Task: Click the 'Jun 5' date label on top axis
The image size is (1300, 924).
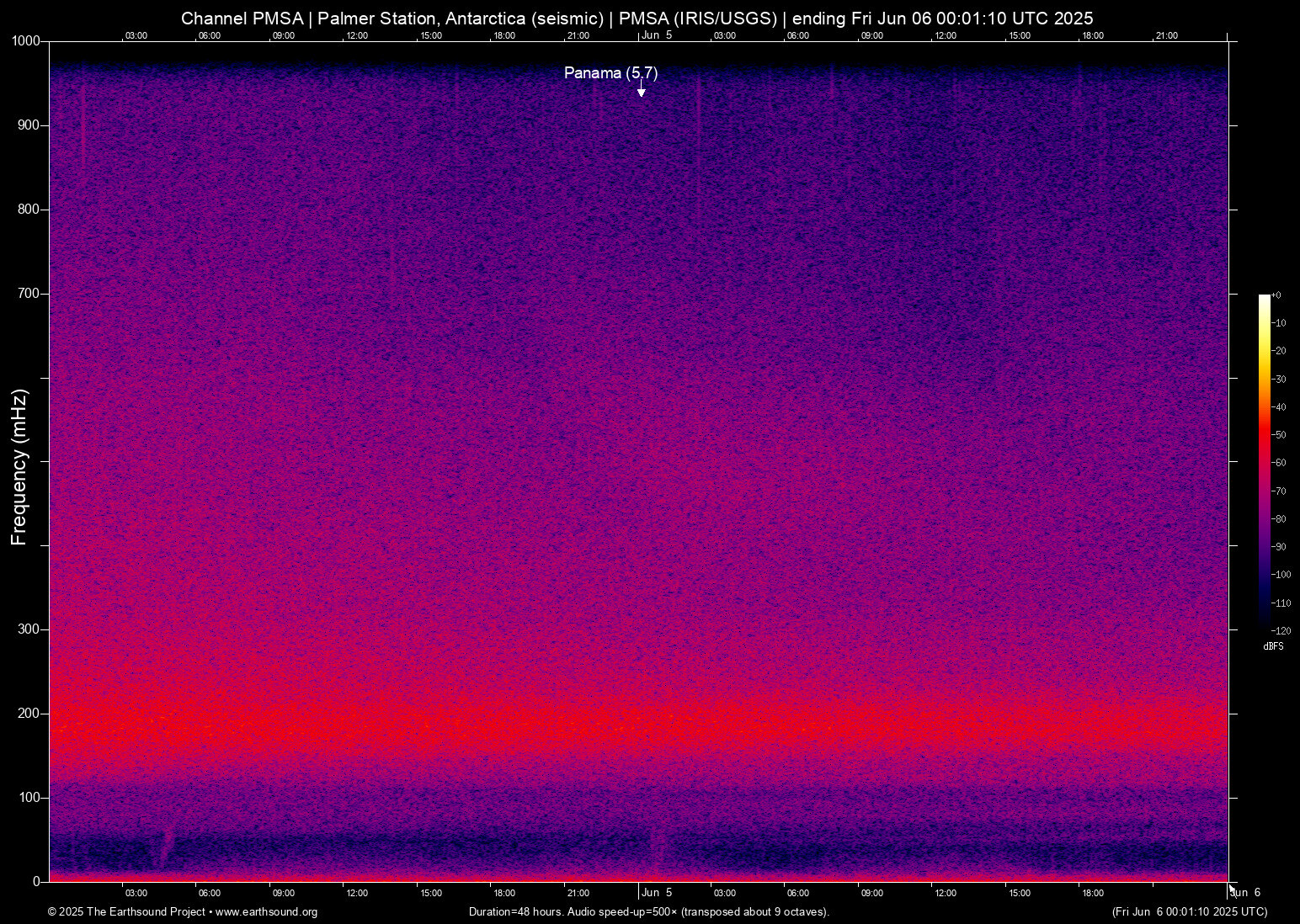Action: pyautogui.click(x=657, y=35)
